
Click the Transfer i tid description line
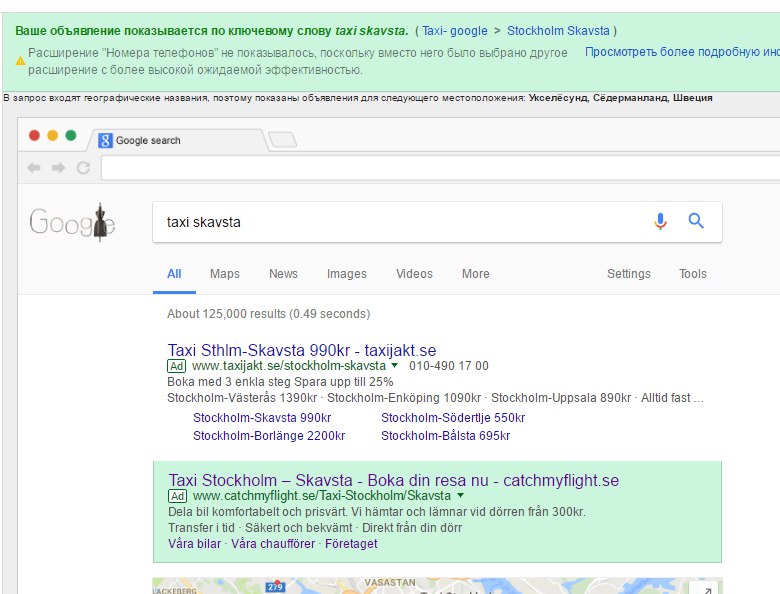pyautogui.click(x=315, y=528)
